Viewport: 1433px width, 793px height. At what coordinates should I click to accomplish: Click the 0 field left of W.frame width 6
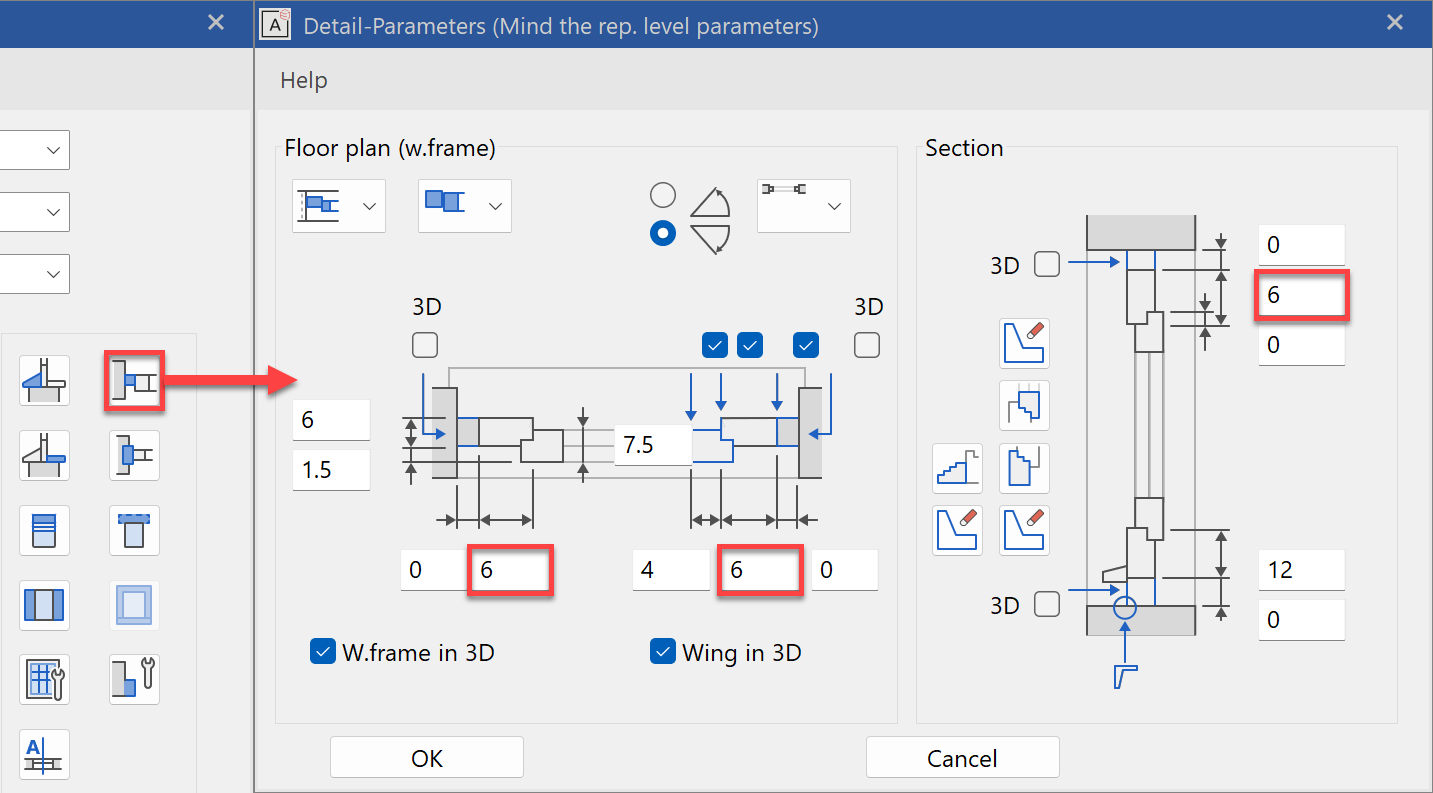click(x=433, y=570)
